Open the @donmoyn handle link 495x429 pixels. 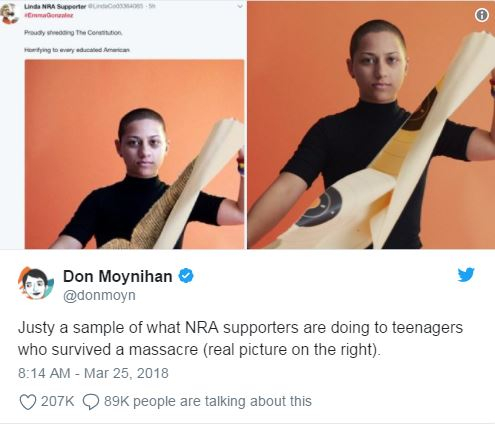99,295
